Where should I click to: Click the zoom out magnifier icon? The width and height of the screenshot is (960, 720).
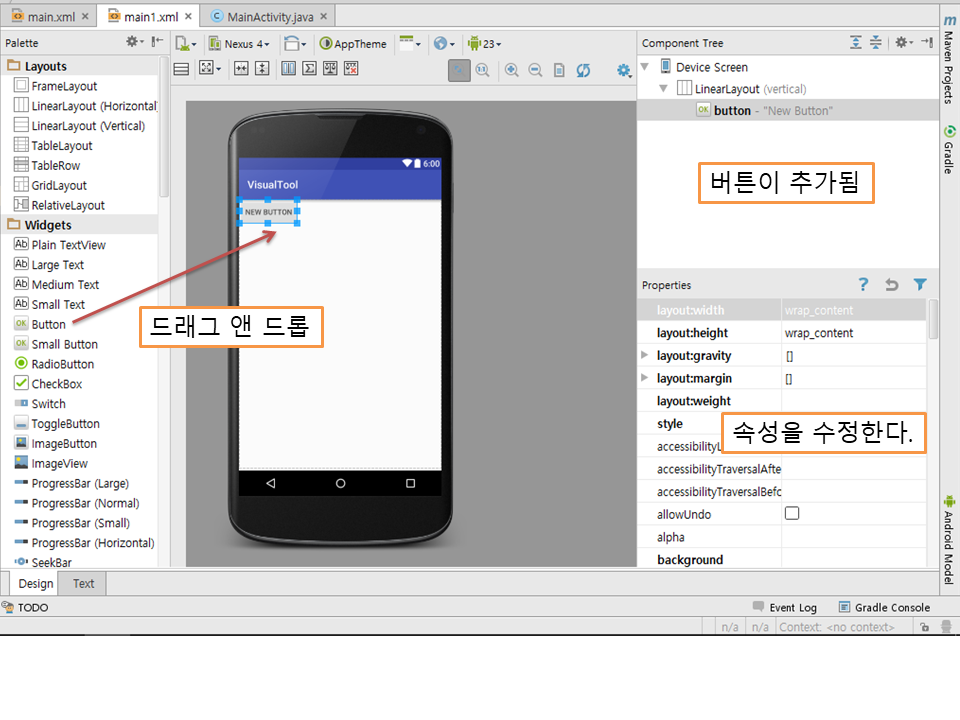(535, 69)
